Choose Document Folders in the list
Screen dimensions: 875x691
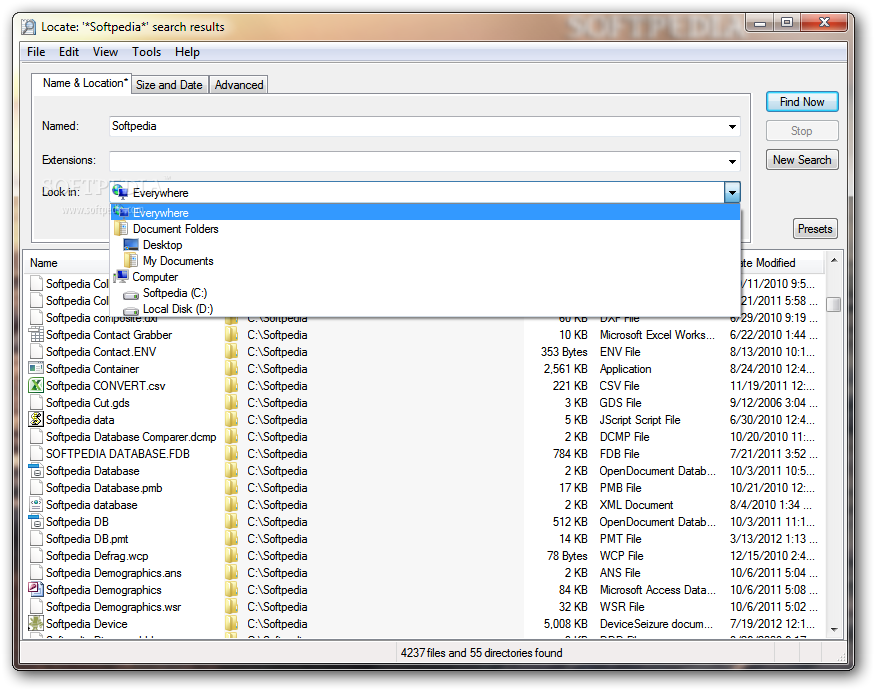(x=425, y=229)
